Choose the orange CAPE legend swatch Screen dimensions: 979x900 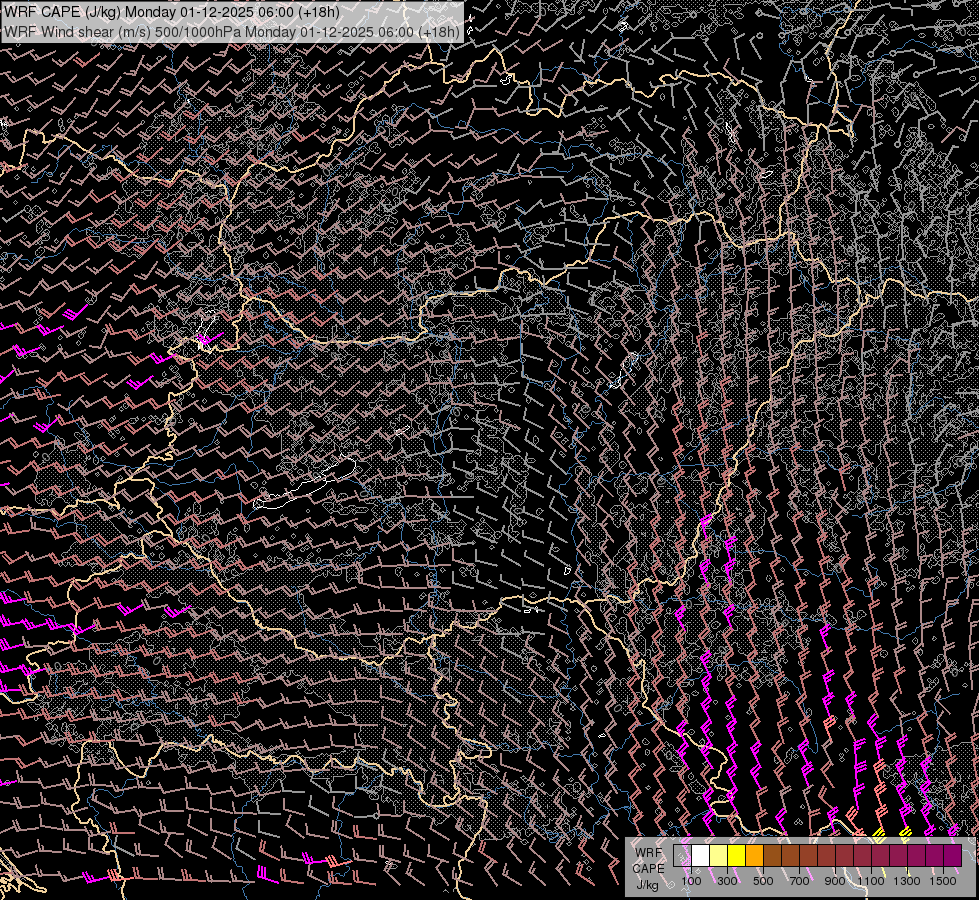click(754, 856)
